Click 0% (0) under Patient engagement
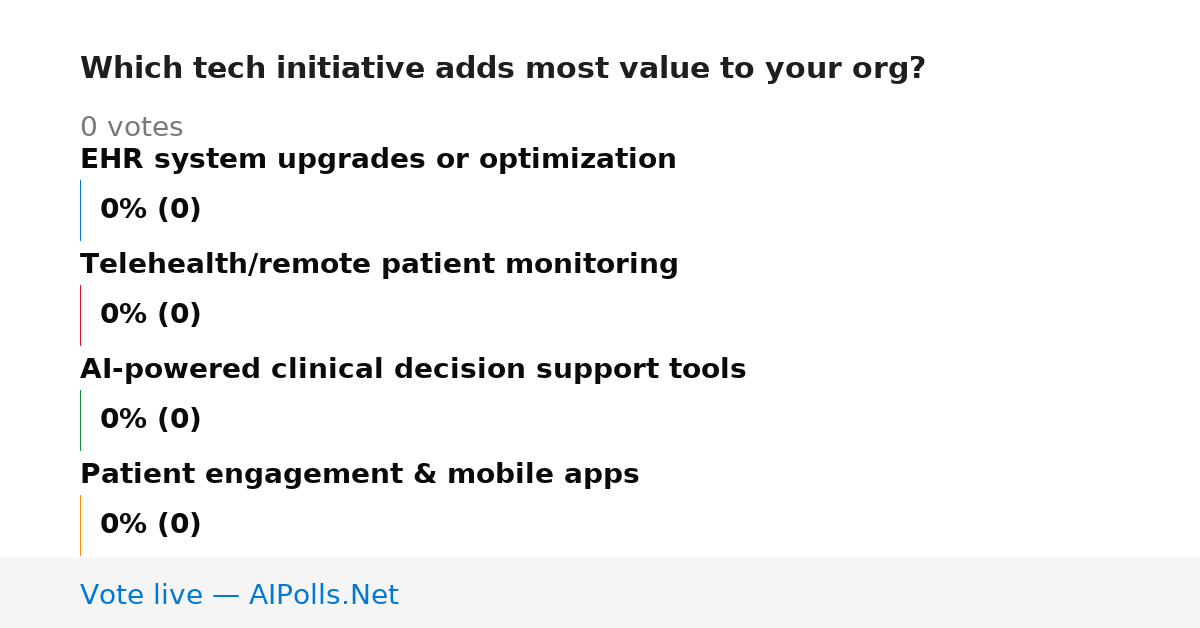Screen dimensions: 1200x628 (151, 525)
